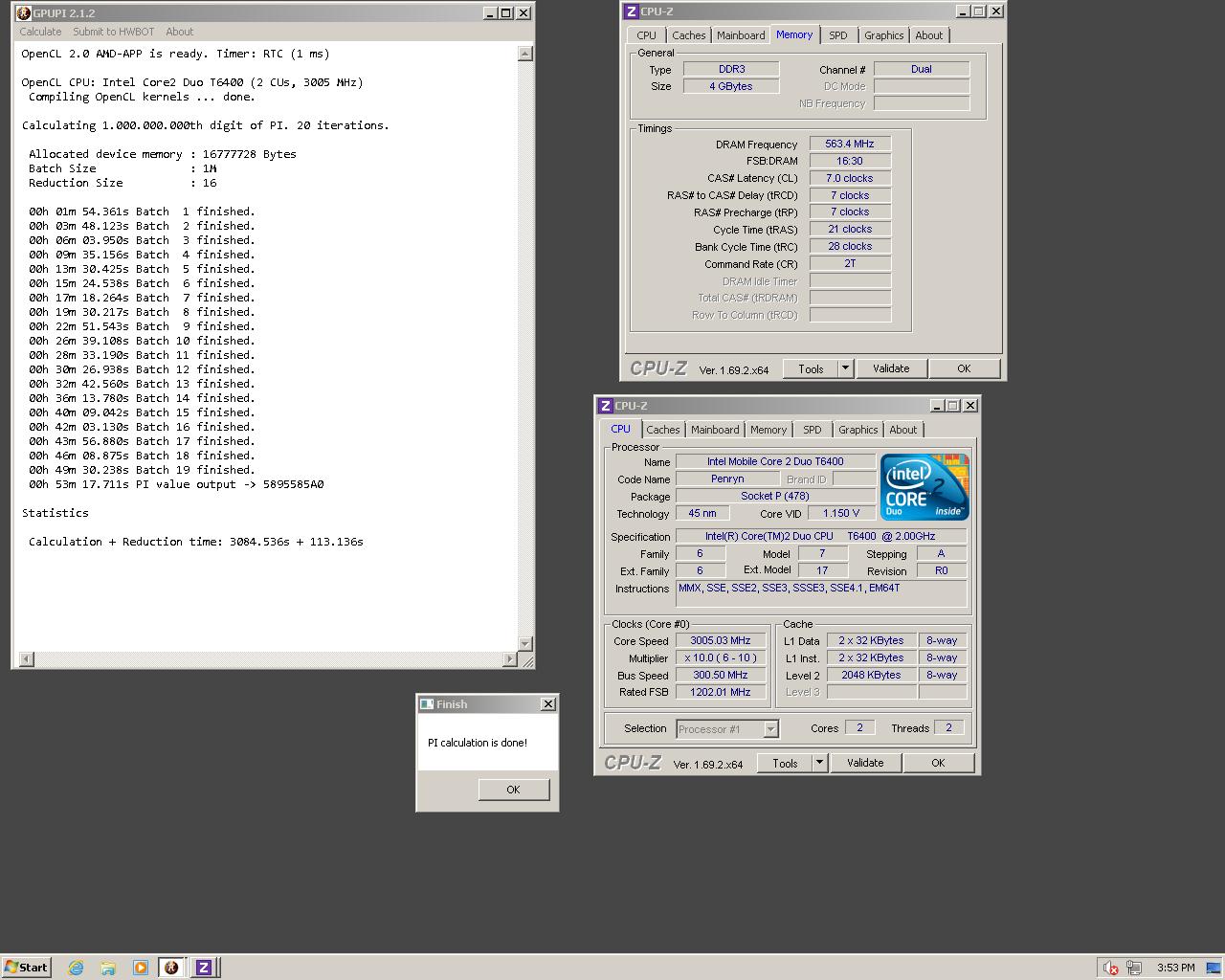This screenshot has height=980, width=1225.
Task: Click Tools button in lower CPU-Z window
Action: point(785,763)
